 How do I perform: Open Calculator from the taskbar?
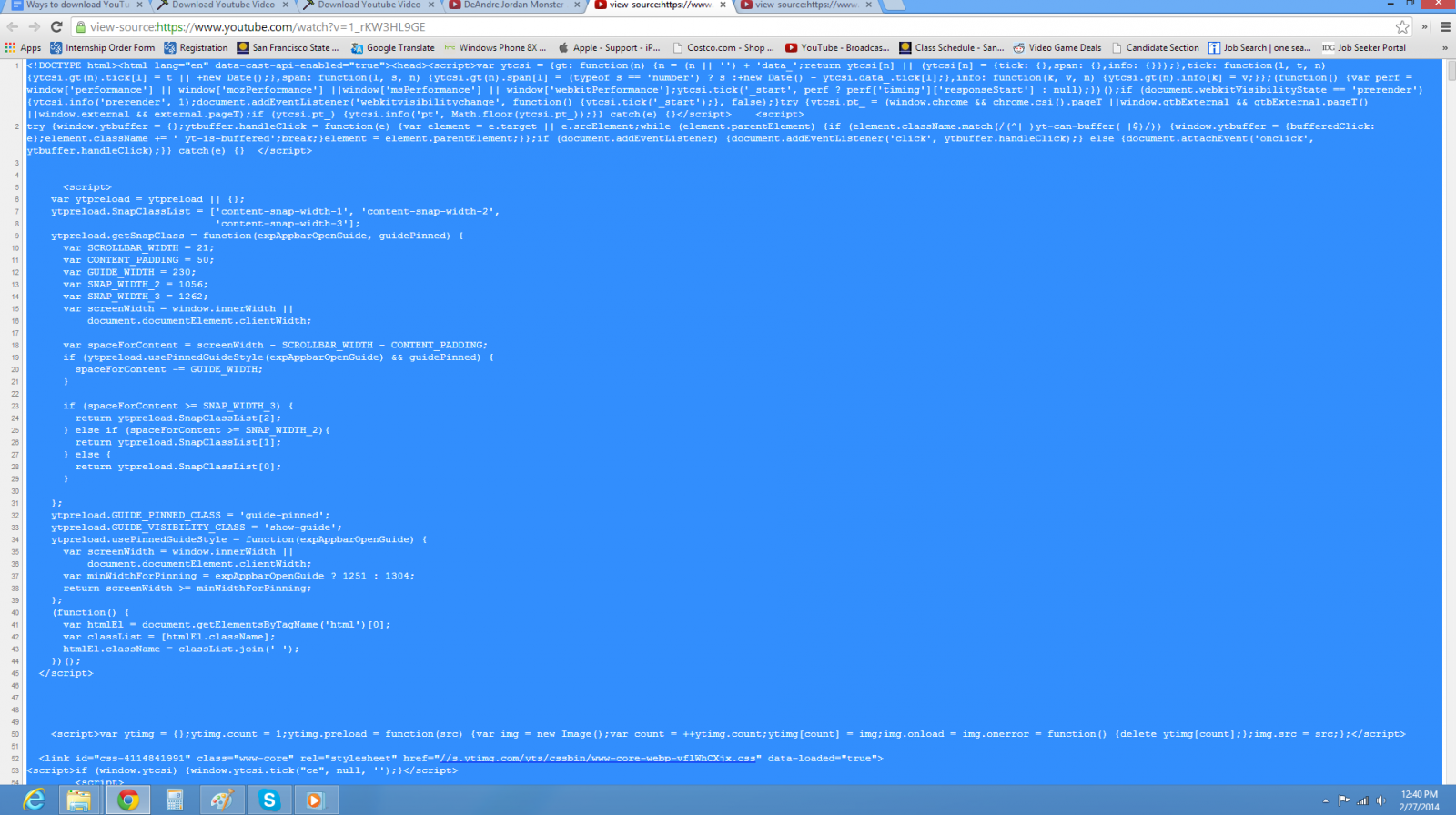174,800
